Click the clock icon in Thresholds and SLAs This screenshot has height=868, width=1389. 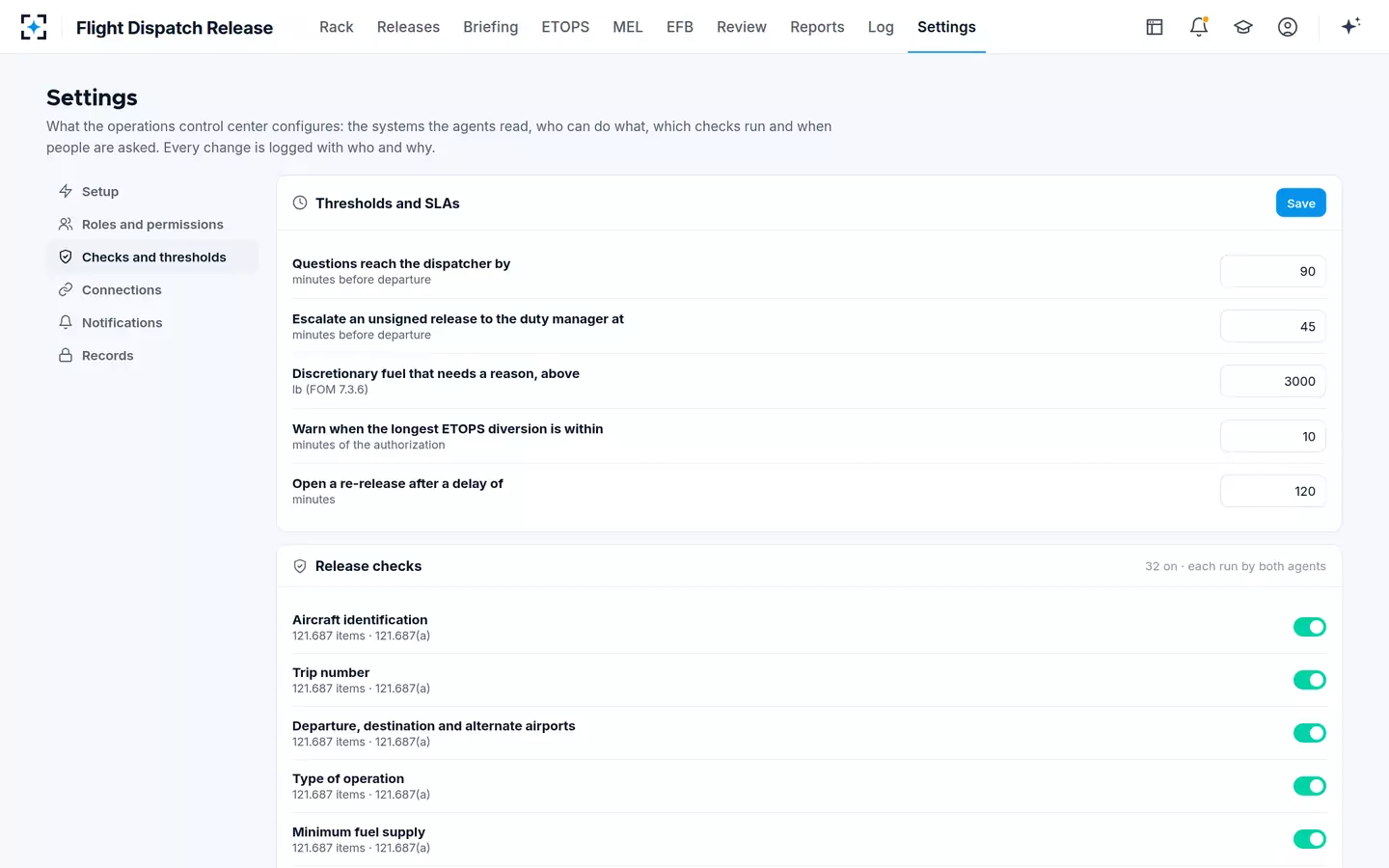point(300,203)
